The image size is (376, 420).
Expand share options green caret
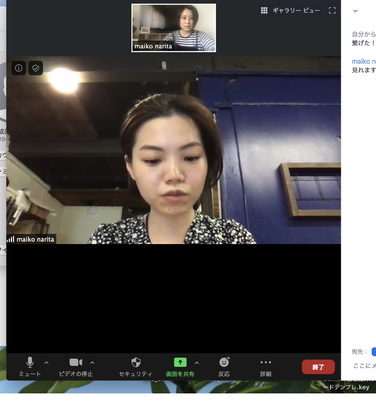click(197, 363)
